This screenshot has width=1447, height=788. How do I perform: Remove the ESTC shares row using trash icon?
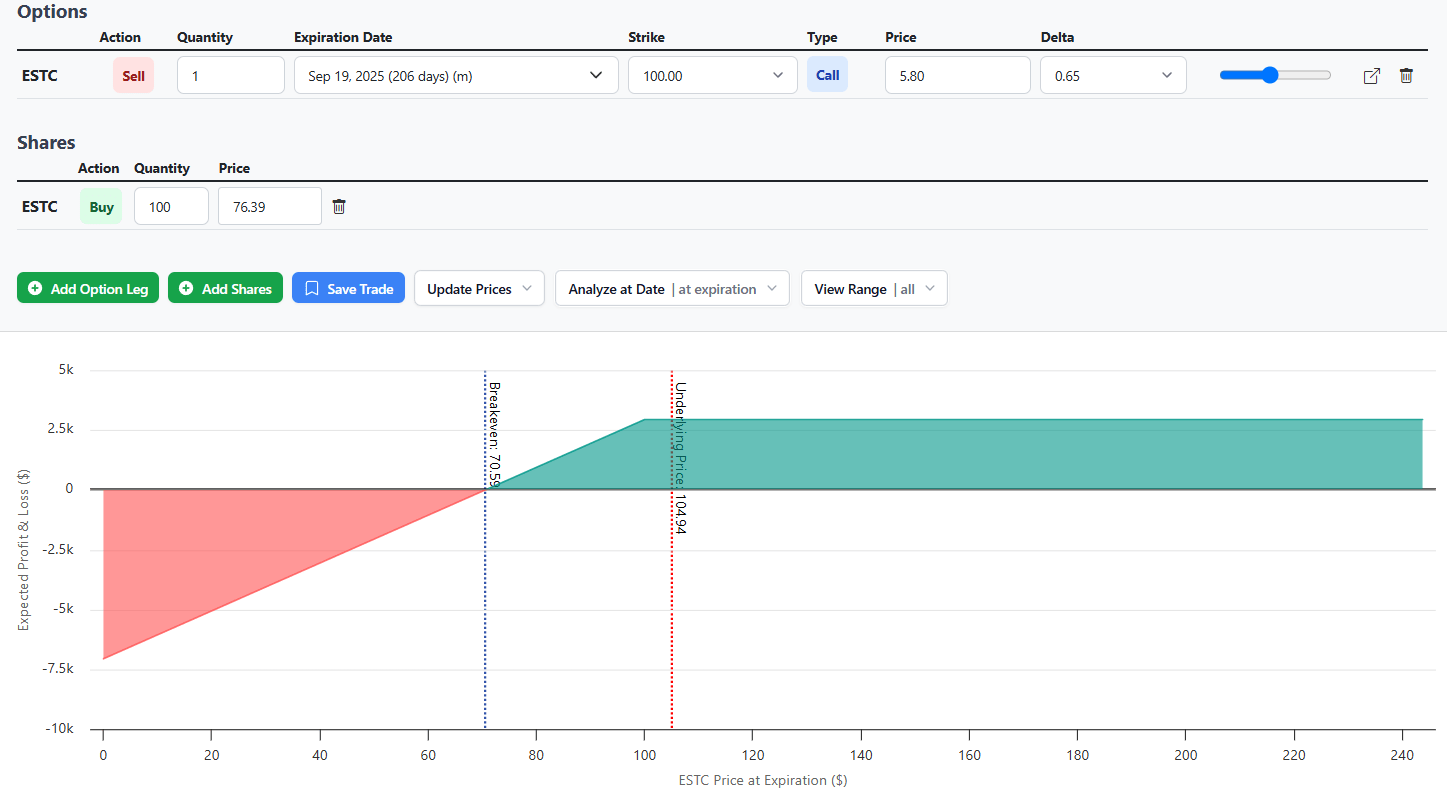339,205
